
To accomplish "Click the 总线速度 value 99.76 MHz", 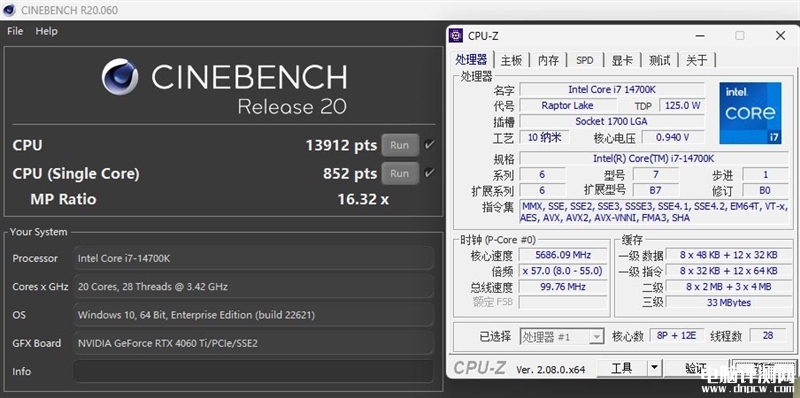I will 563,287.
